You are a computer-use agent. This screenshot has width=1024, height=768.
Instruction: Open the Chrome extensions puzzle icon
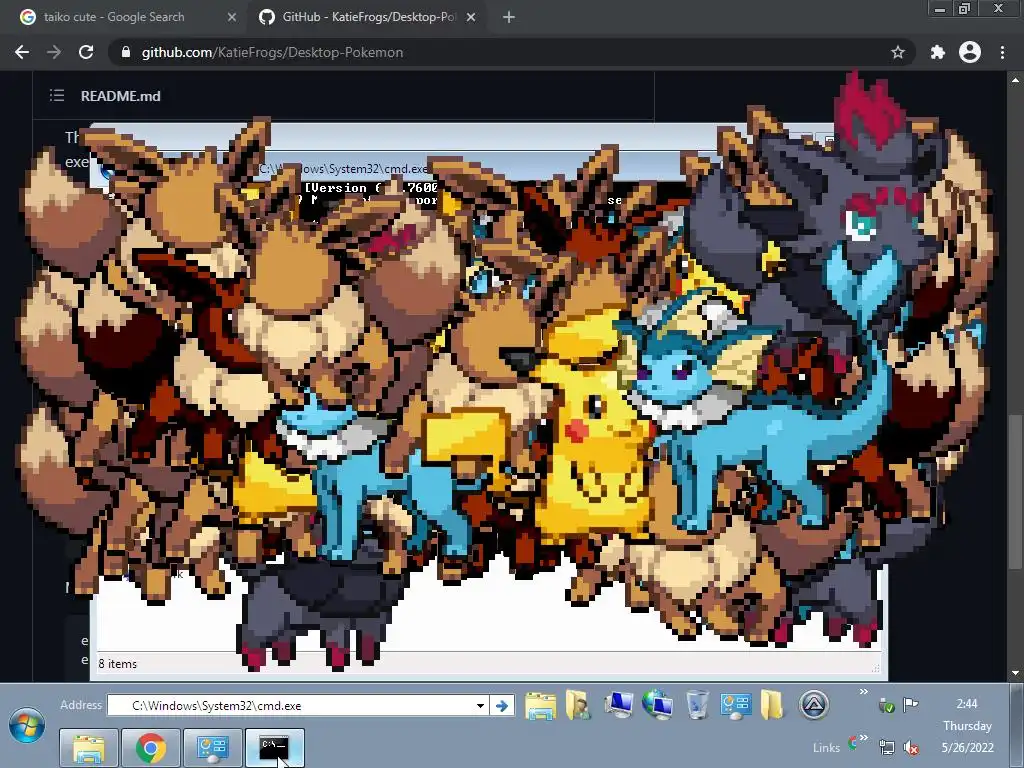[x=938, y=52]
